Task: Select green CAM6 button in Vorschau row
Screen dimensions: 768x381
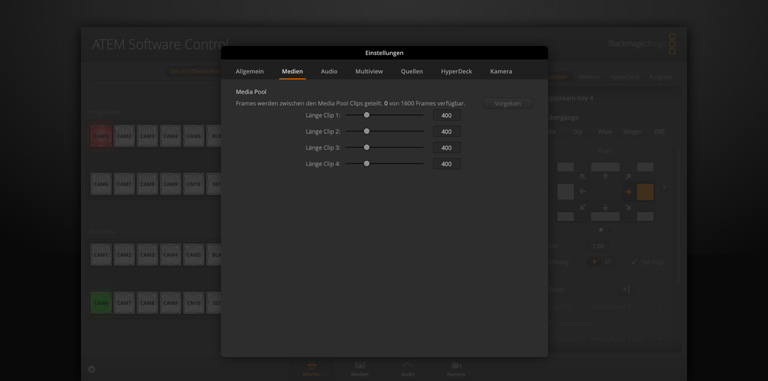Action: pos(101,303)
